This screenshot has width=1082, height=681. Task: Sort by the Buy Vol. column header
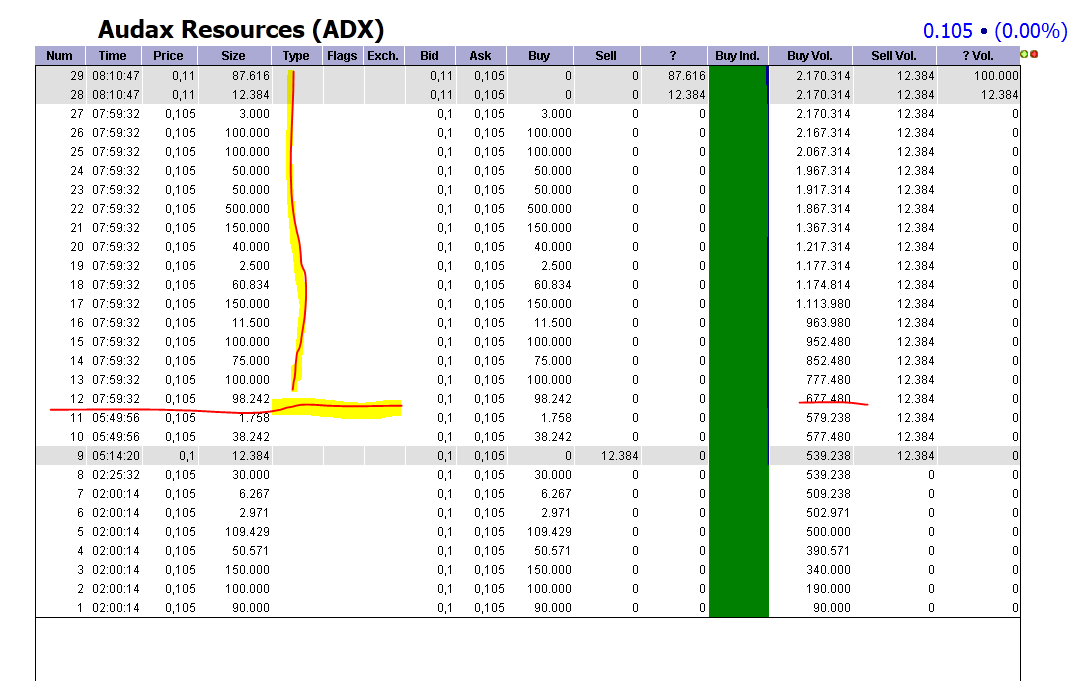coord(810,55)
